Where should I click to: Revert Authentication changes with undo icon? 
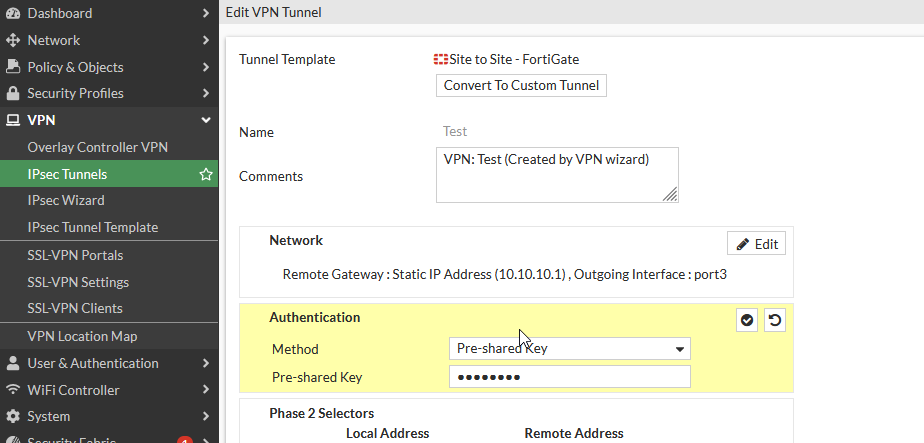coord(774,320)
